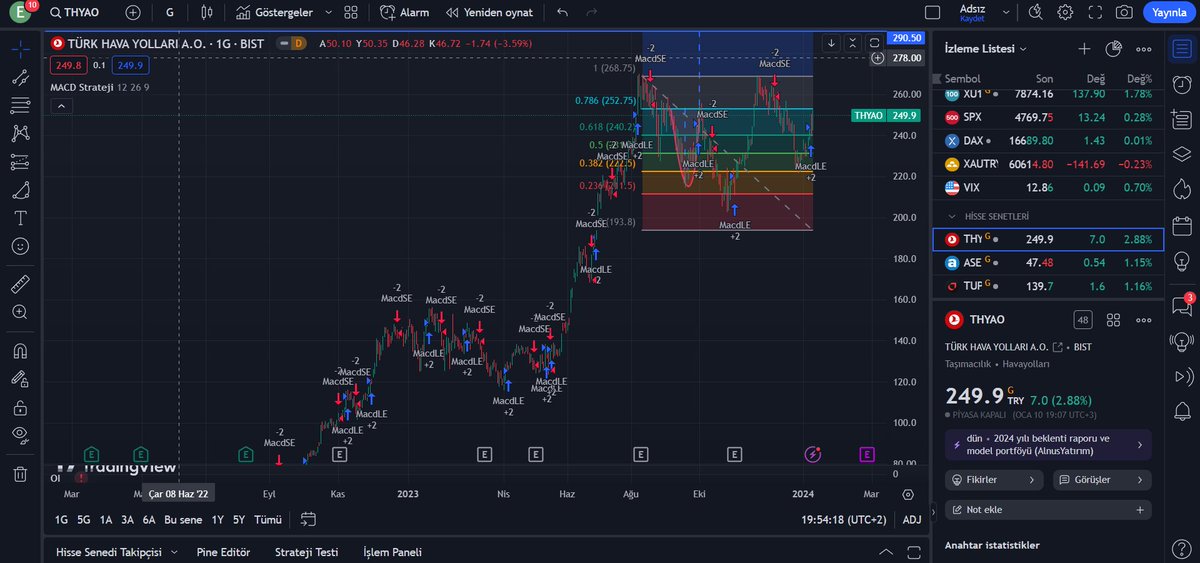Open the quick search icon
The height and width of the screenshot is (563, 1200).
point(1035,13)
